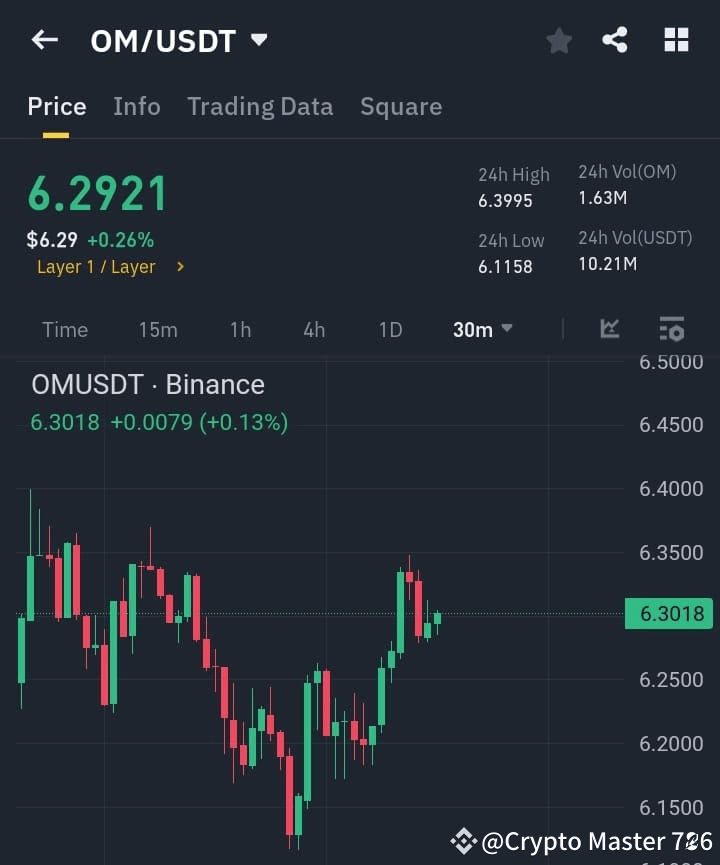Open the back navigation arrow

[x=43, y=40]
